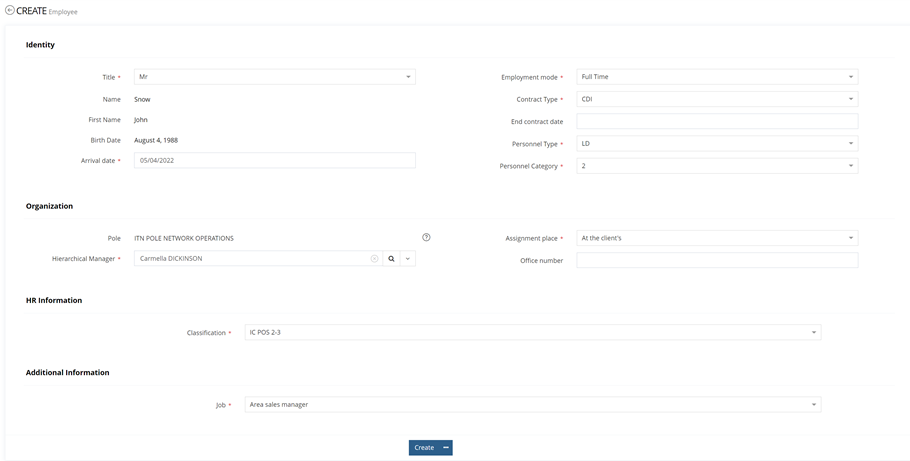
Task: Click the back arrow beside CREATE Employee
Action: [x=10, y=10]
